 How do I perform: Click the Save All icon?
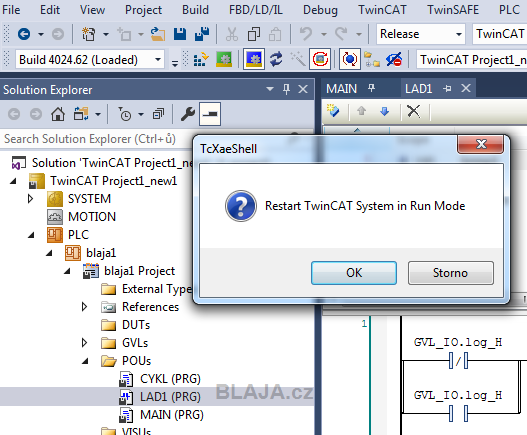[x=202, y=34]
